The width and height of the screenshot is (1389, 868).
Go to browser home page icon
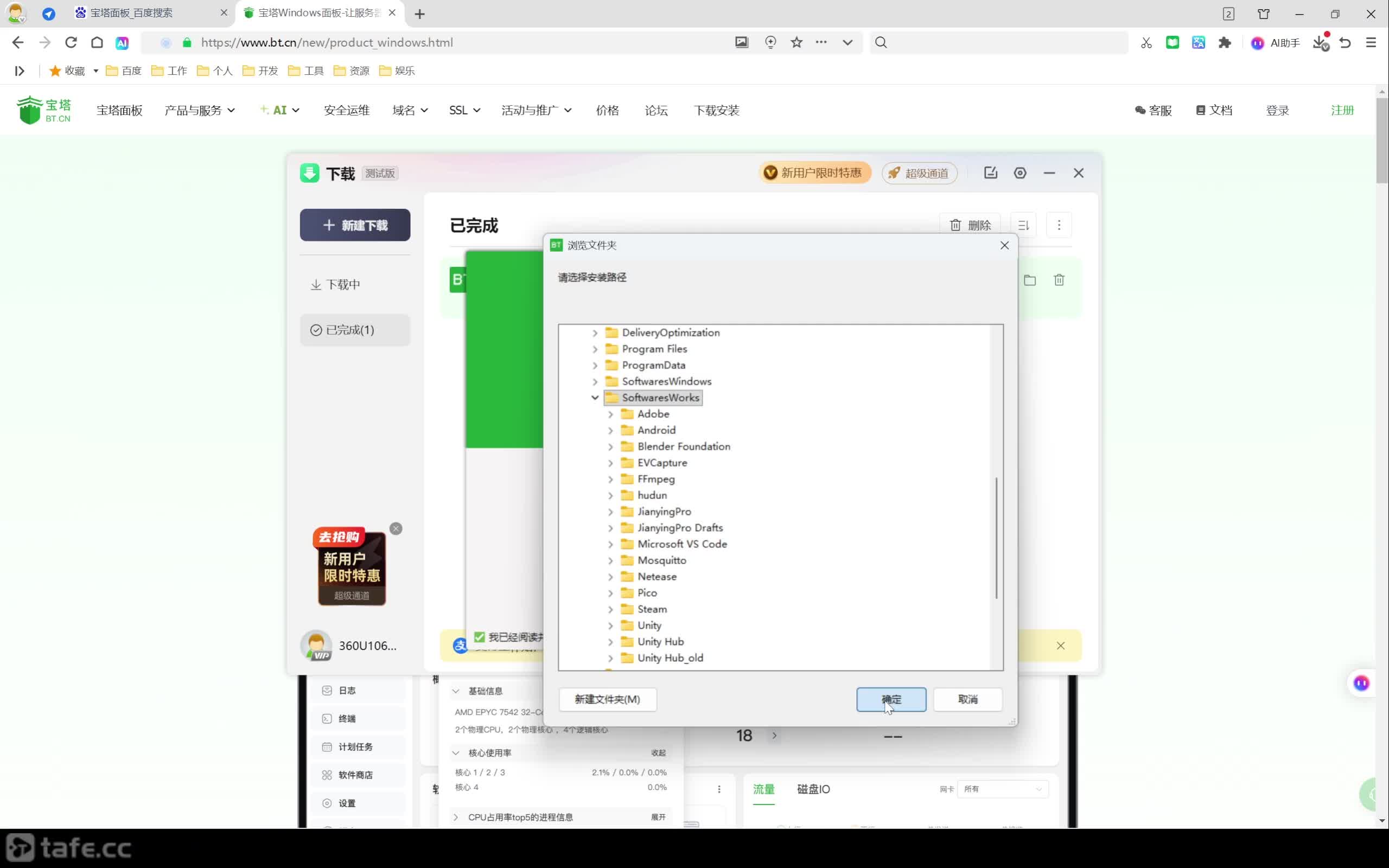[97, 42]
